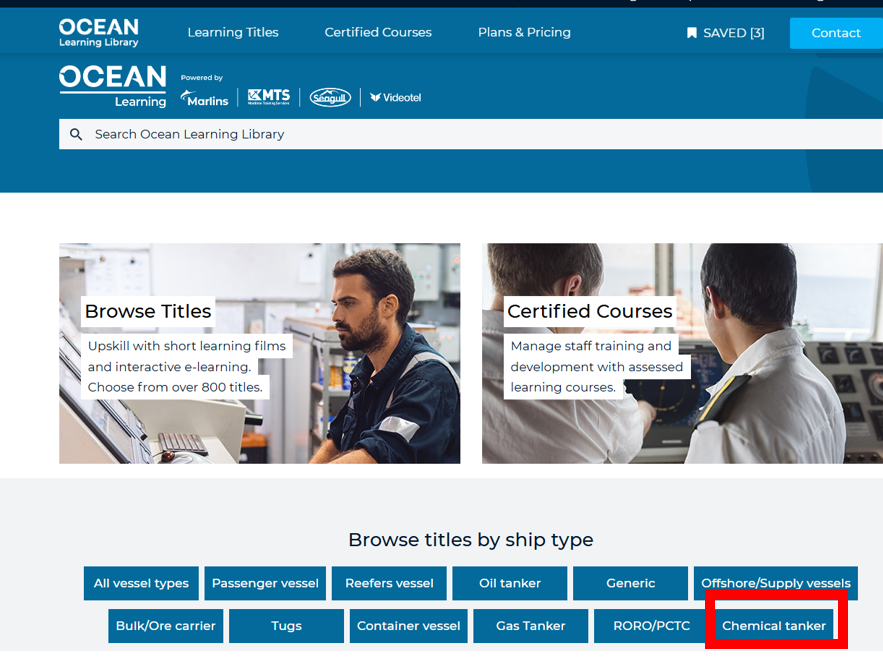Click inside the Search Ocean Learning Library field
This screenshot has width=883, height=664.
click(300, 133)
